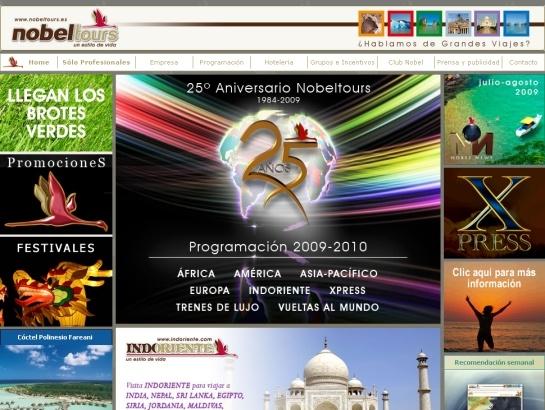Open the purple-framed Taj Mahal thumbnail

point(487,24)
